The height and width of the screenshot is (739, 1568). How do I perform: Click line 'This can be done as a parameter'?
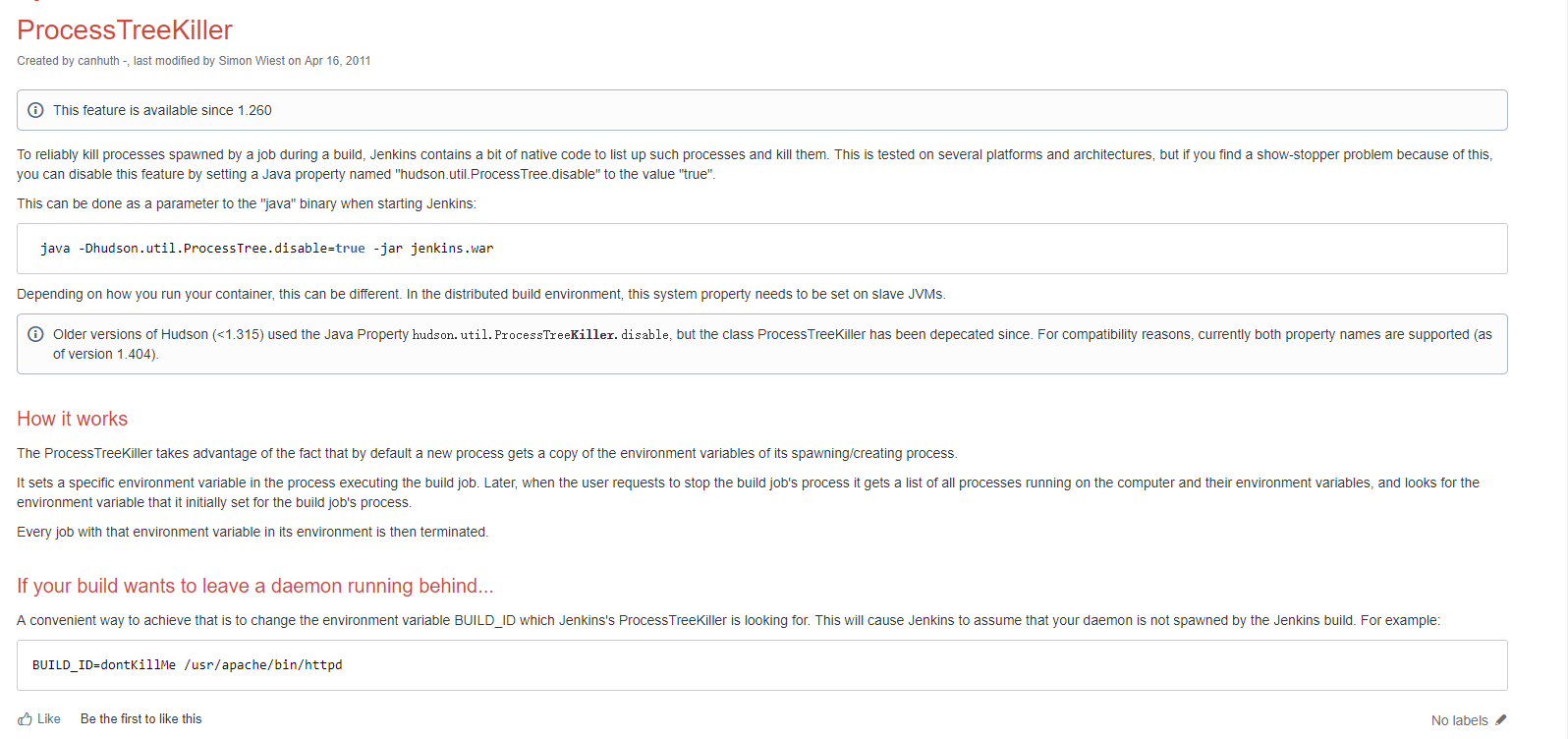pyautogui.click(x=247, y=203)
